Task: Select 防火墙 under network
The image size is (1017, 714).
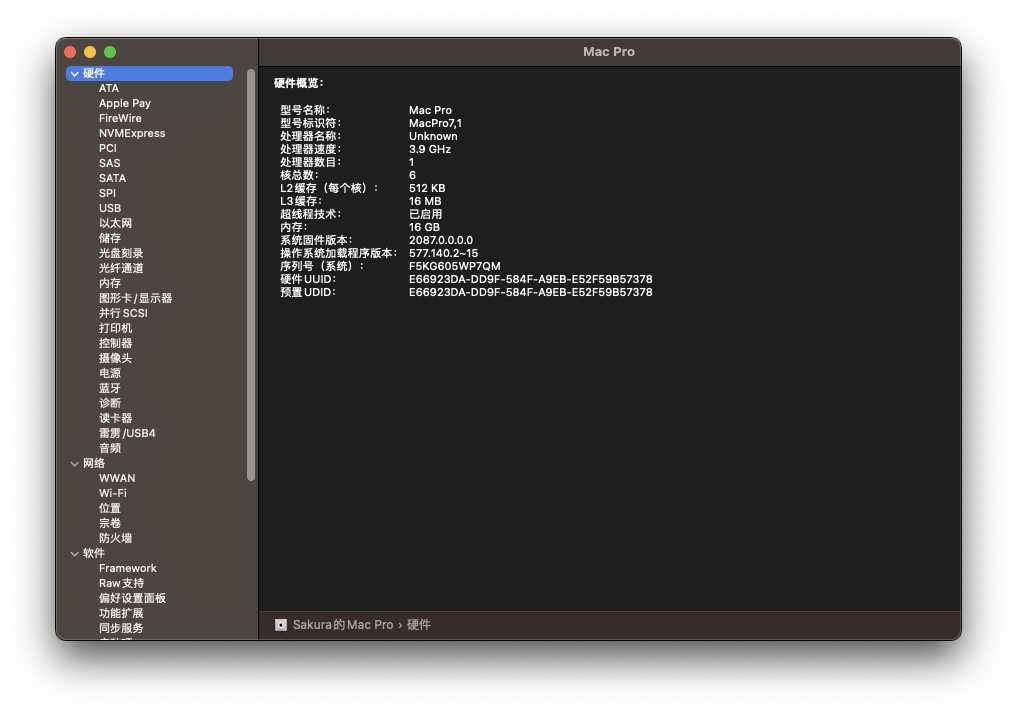Action: click(115, 538)
